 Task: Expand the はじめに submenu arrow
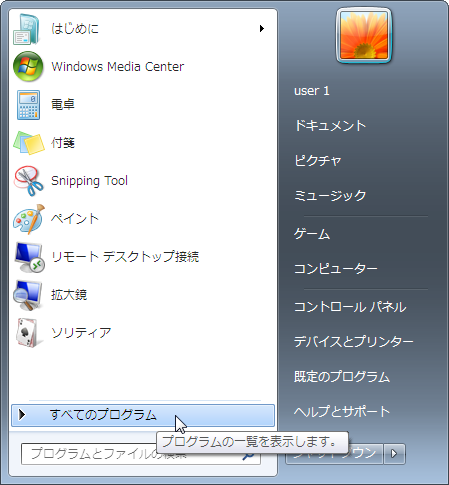pos(262,29)
